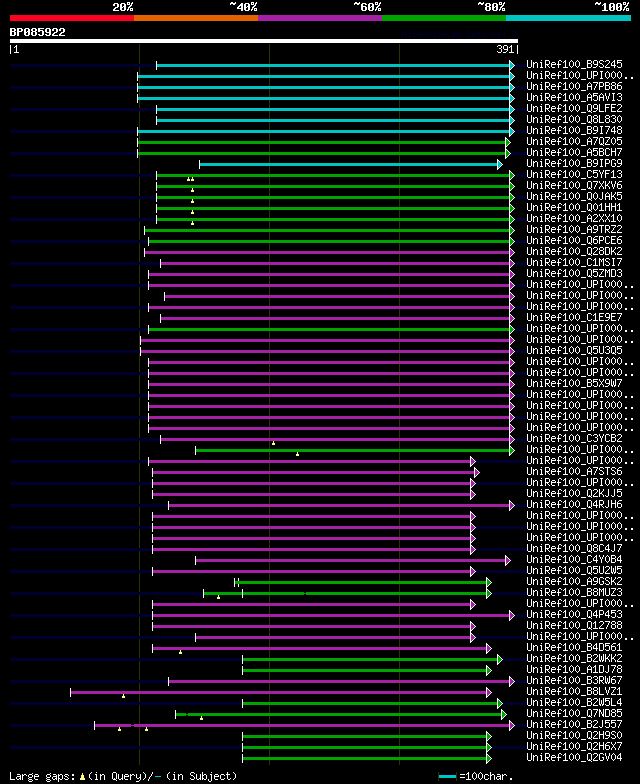640x784 pixels.
Task: Select the purple alignment bar for Q5U3Q5
Action: [x=326, y=352]
